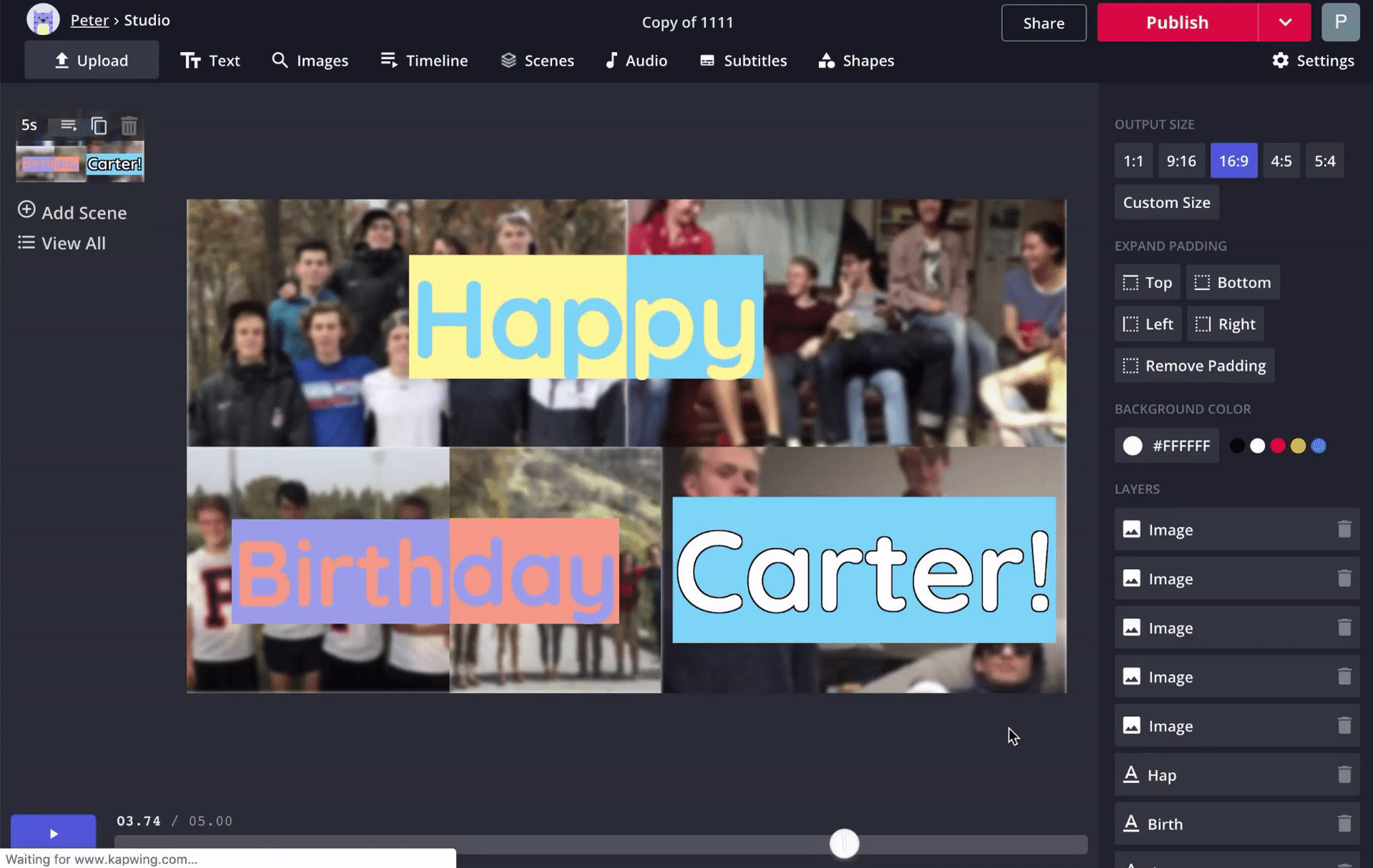Image resolution: width=1373 pixels, height=868 pixels.
Task: Delete the topmost Image layer
Action: 1344,529
